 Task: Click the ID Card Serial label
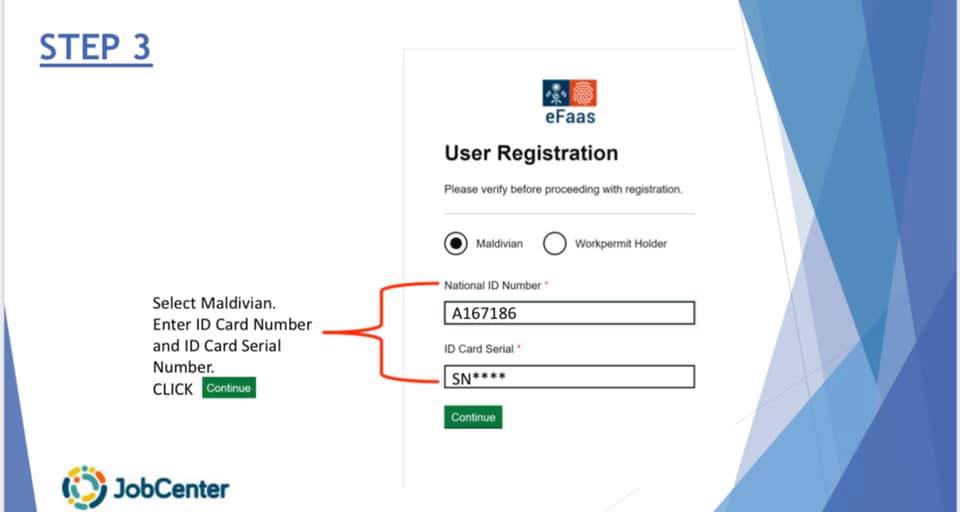pyautogui.click(x=479, y=349)
